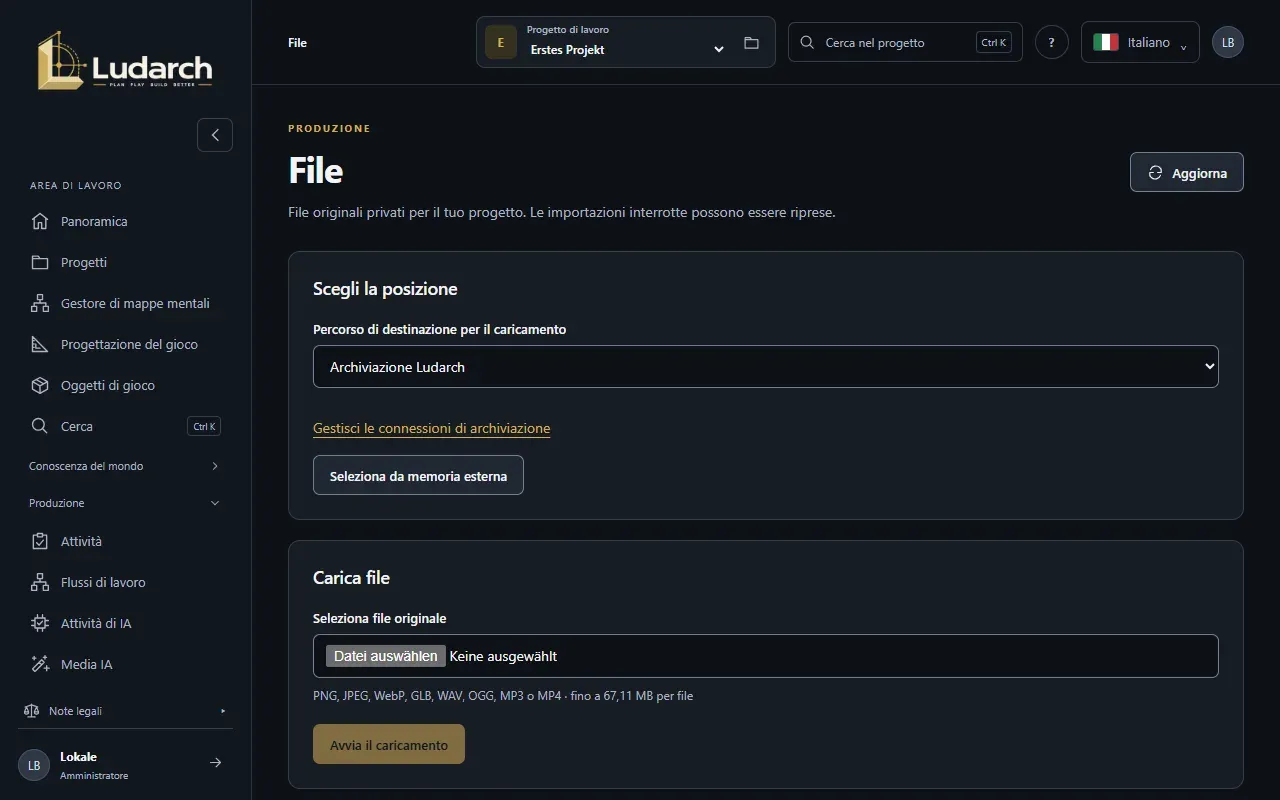Click the Attività di IA sidebar label

(x=96, y=623)
